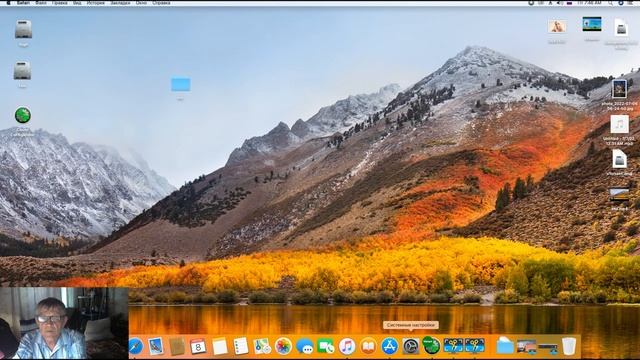Open the Safari menu in menu bar
The width and height of the screenshot is (640, 360).
(23, 3)
